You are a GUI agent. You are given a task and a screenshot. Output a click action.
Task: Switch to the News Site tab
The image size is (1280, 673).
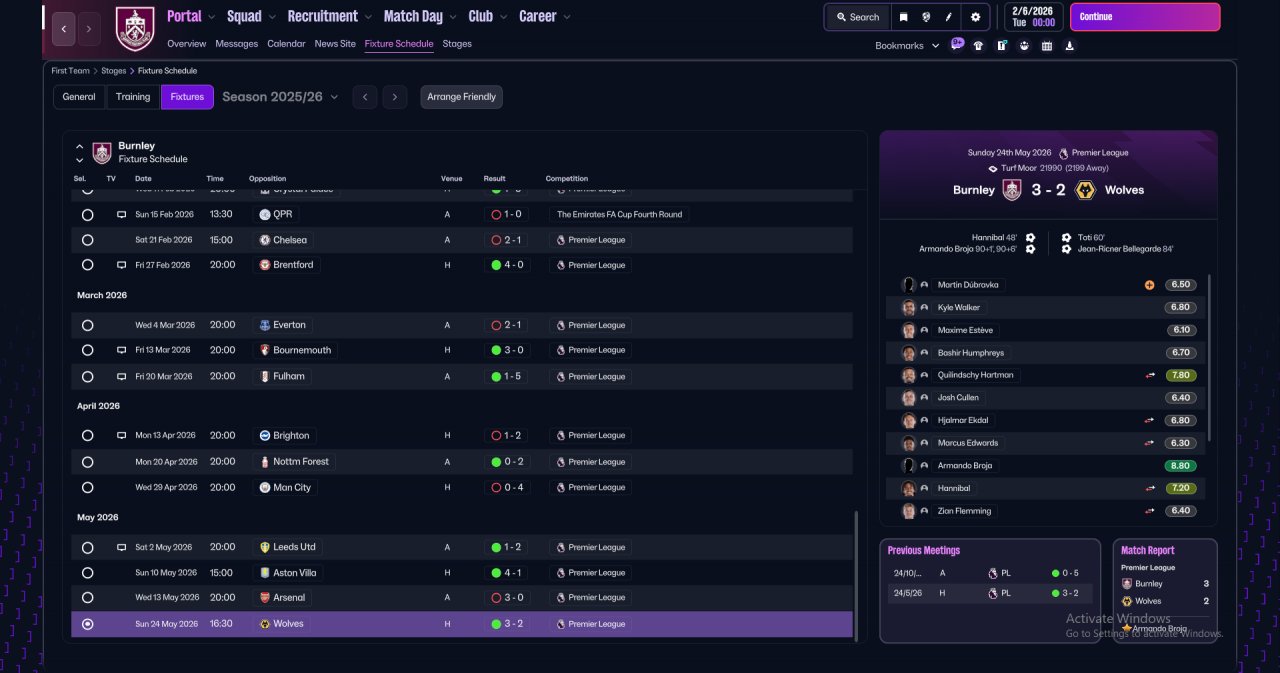(335, 44)
